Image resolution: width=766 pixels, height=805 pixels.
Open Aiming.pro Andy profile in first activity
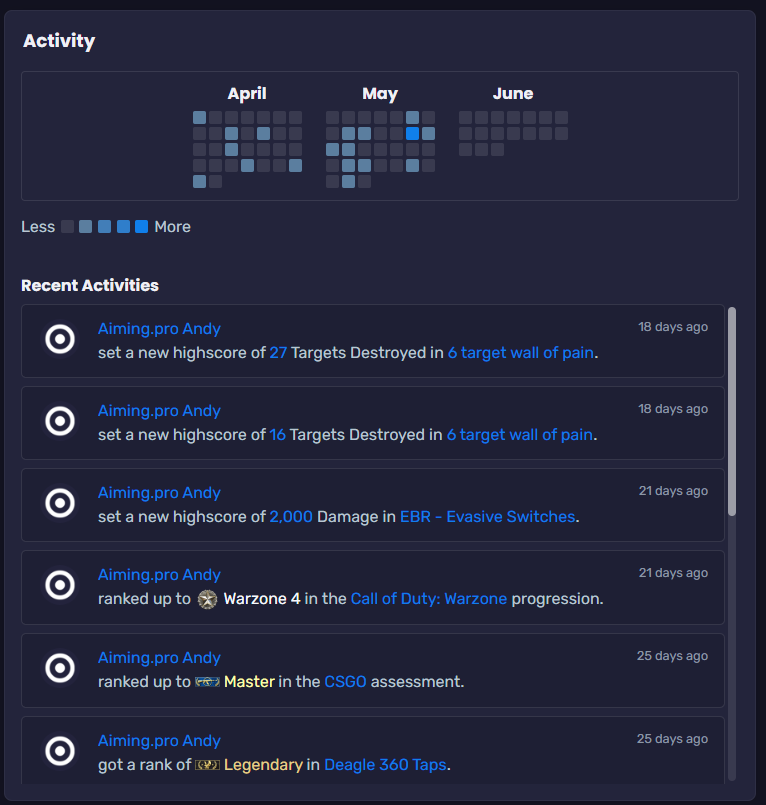[159, 329]
